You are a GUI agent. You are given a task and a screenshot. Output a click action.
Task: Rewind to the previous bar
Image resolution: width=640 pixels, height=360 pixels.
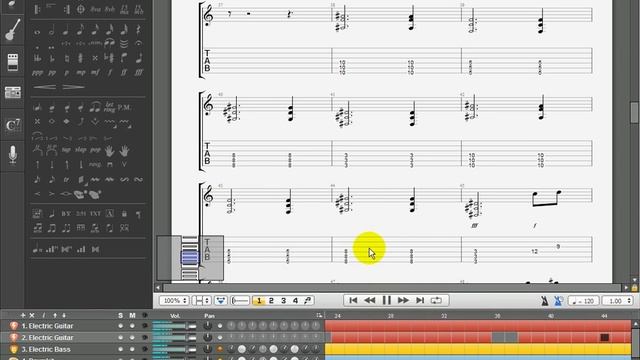(370, 300)
